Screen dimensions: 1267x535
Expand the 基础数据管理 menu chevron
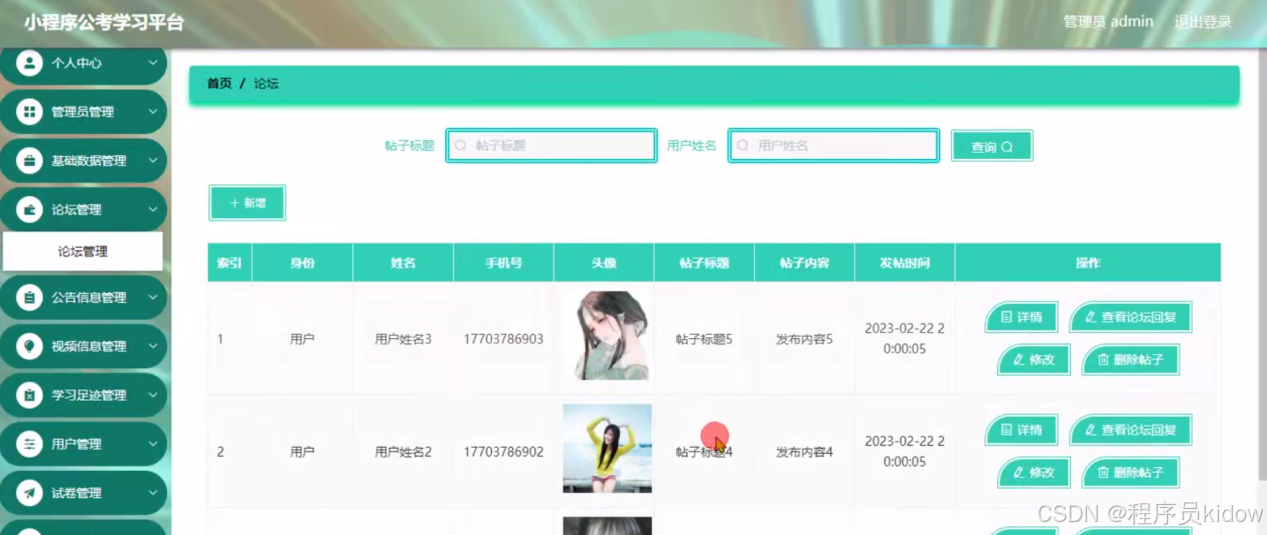(x=153, y=160)
